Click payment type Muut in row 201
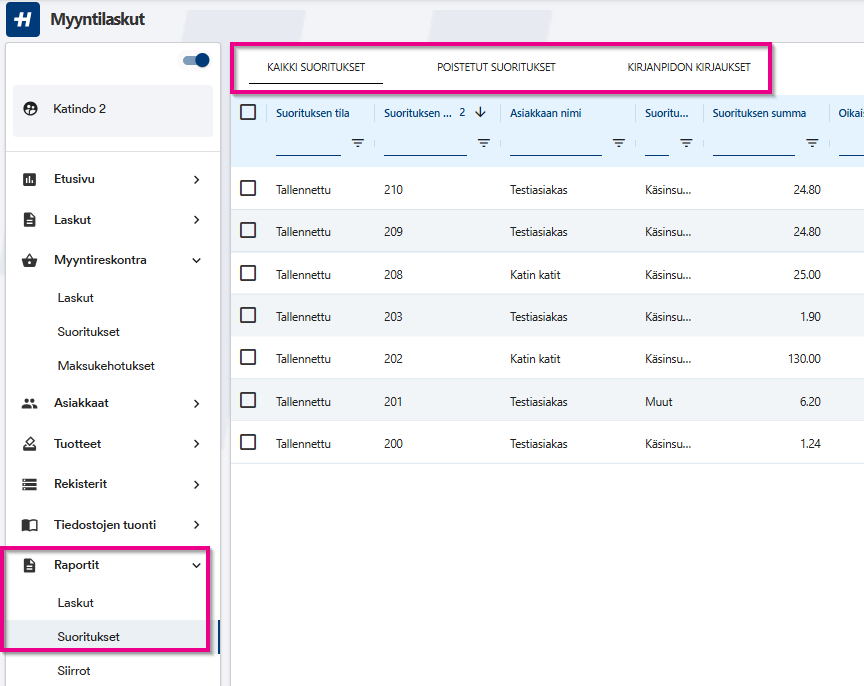This screenshot has height=686, width=864. (658, 402)
